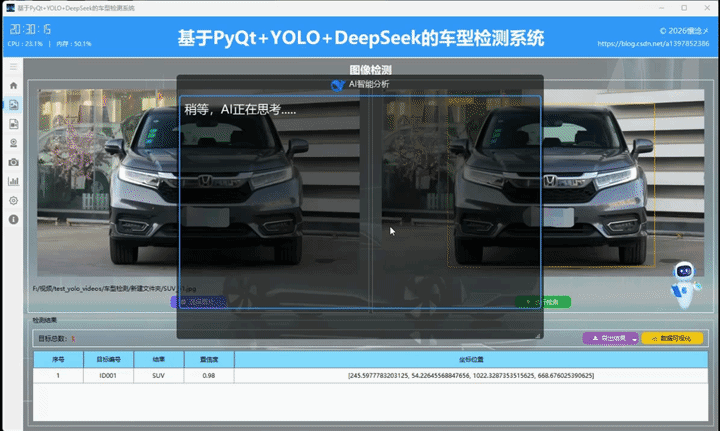The image size is (720, 431).
Task: Click the 图像检测 page heading
Action: tap(371, 70)
